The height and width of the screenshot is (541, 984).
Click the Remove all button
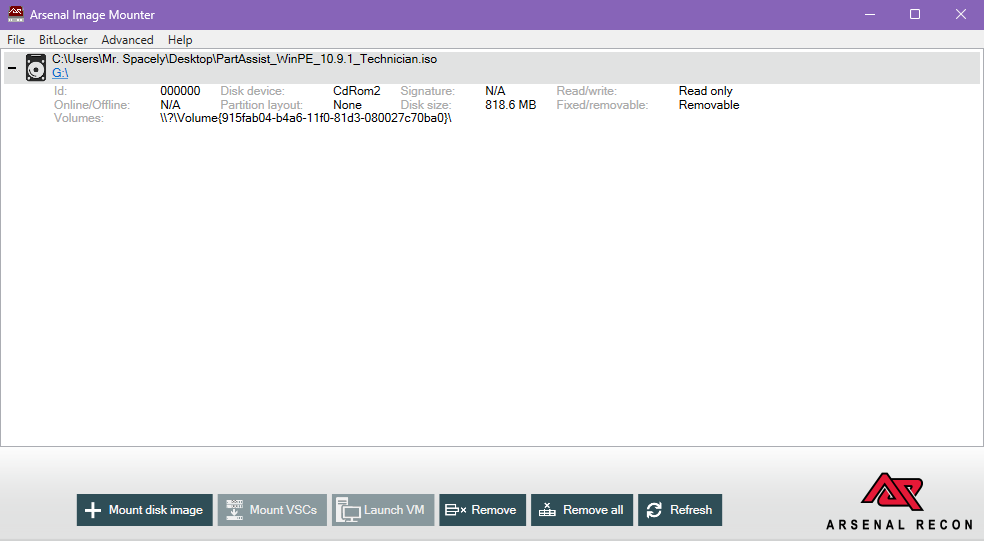coord(582,510)
